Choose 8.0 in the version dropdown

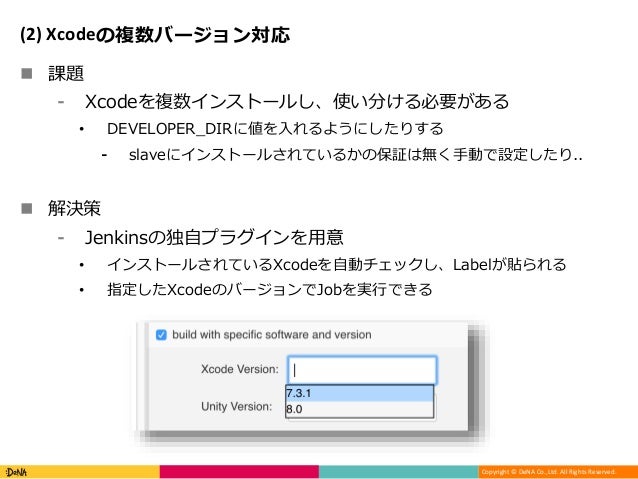[x=360, y=409]
